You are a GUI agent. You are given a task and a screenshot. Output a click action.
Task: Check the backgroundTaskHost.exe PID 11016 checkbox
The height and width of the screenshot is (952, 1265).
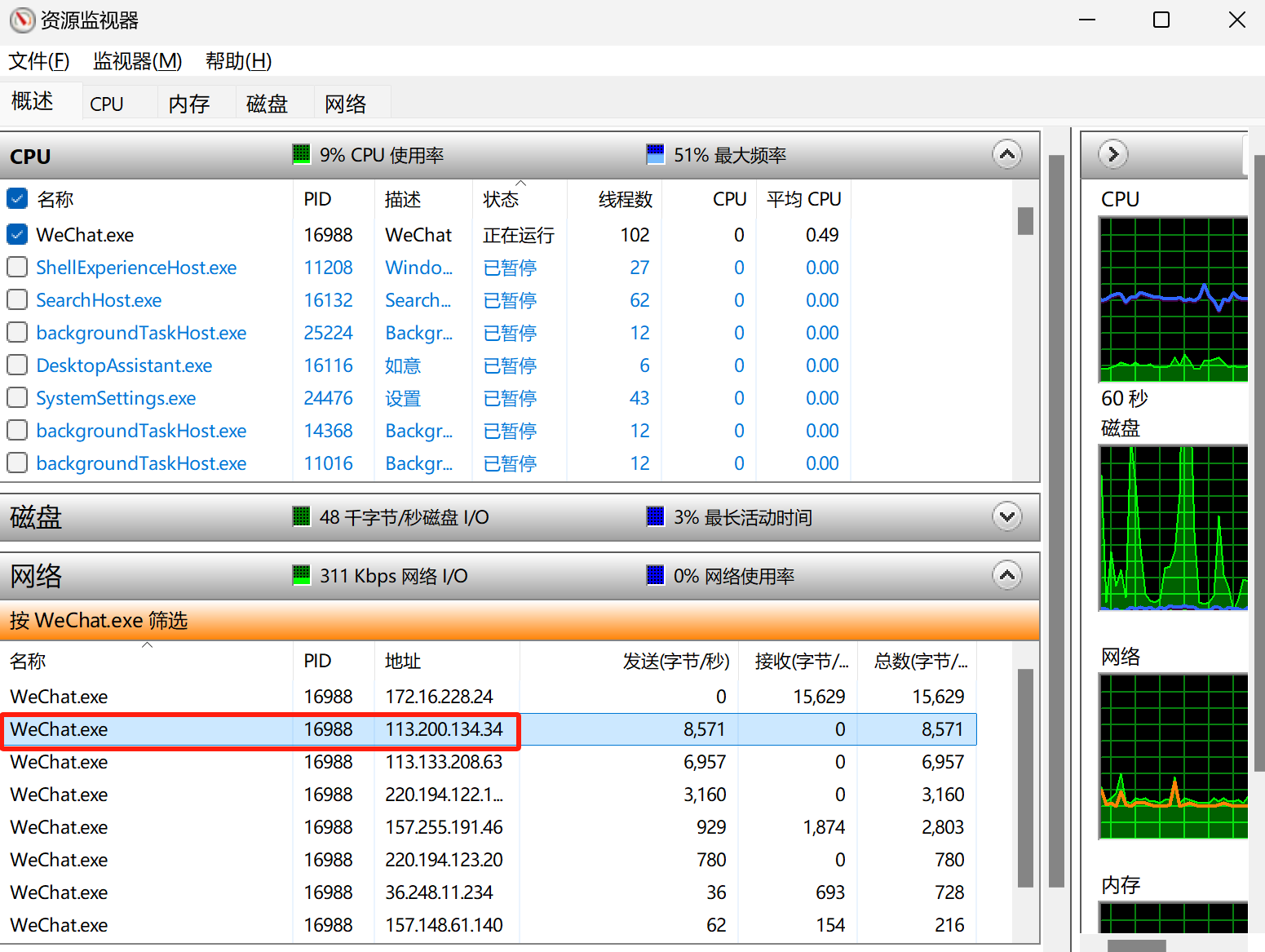[17, 463]
